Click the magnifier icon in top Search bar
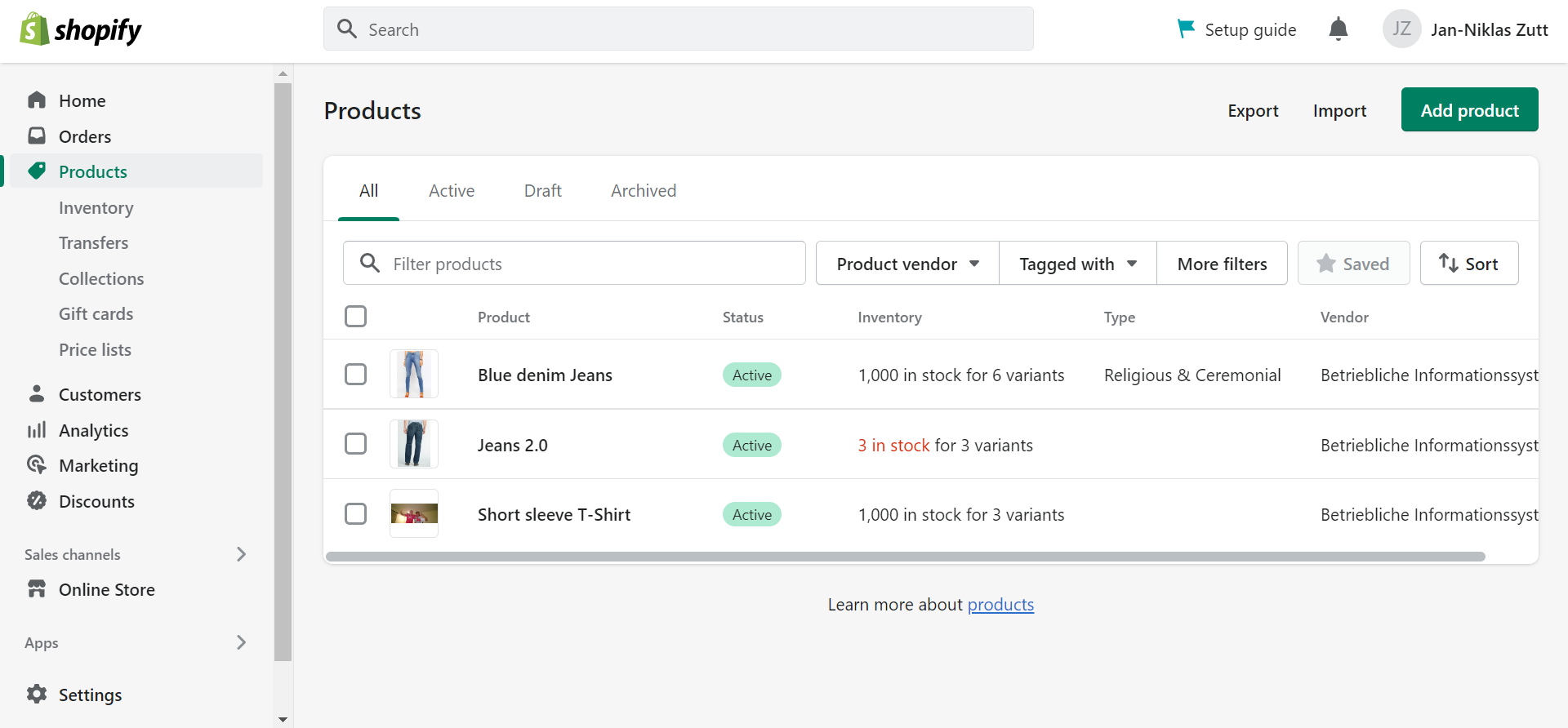Viewport: 1568px width, 728px height. pos(347,29)
